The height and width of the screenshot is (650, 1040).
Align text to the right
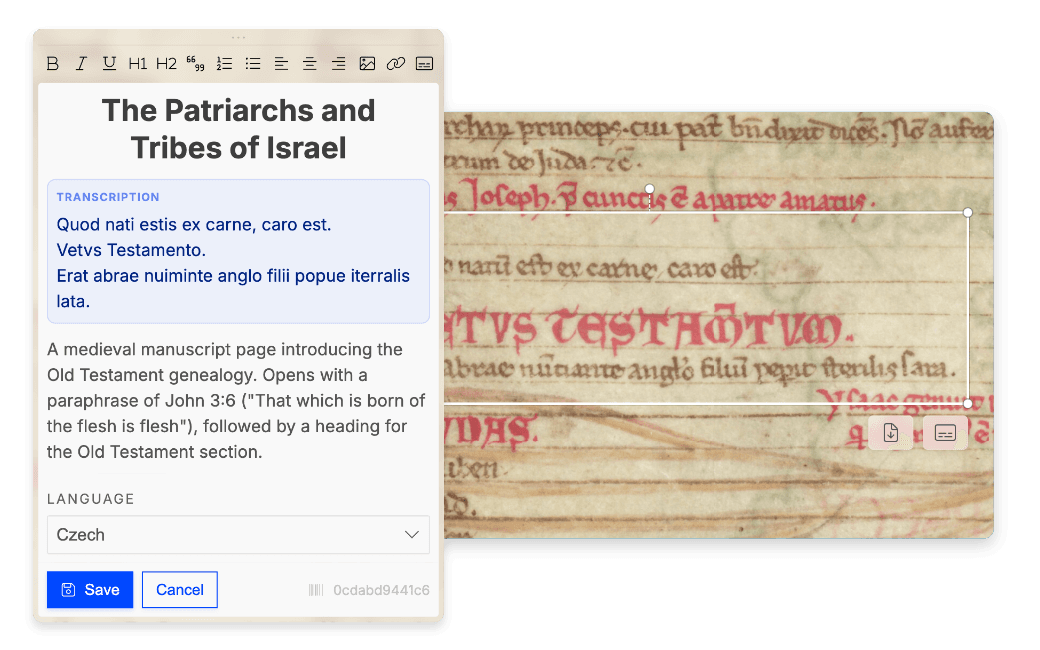(338, 63)
